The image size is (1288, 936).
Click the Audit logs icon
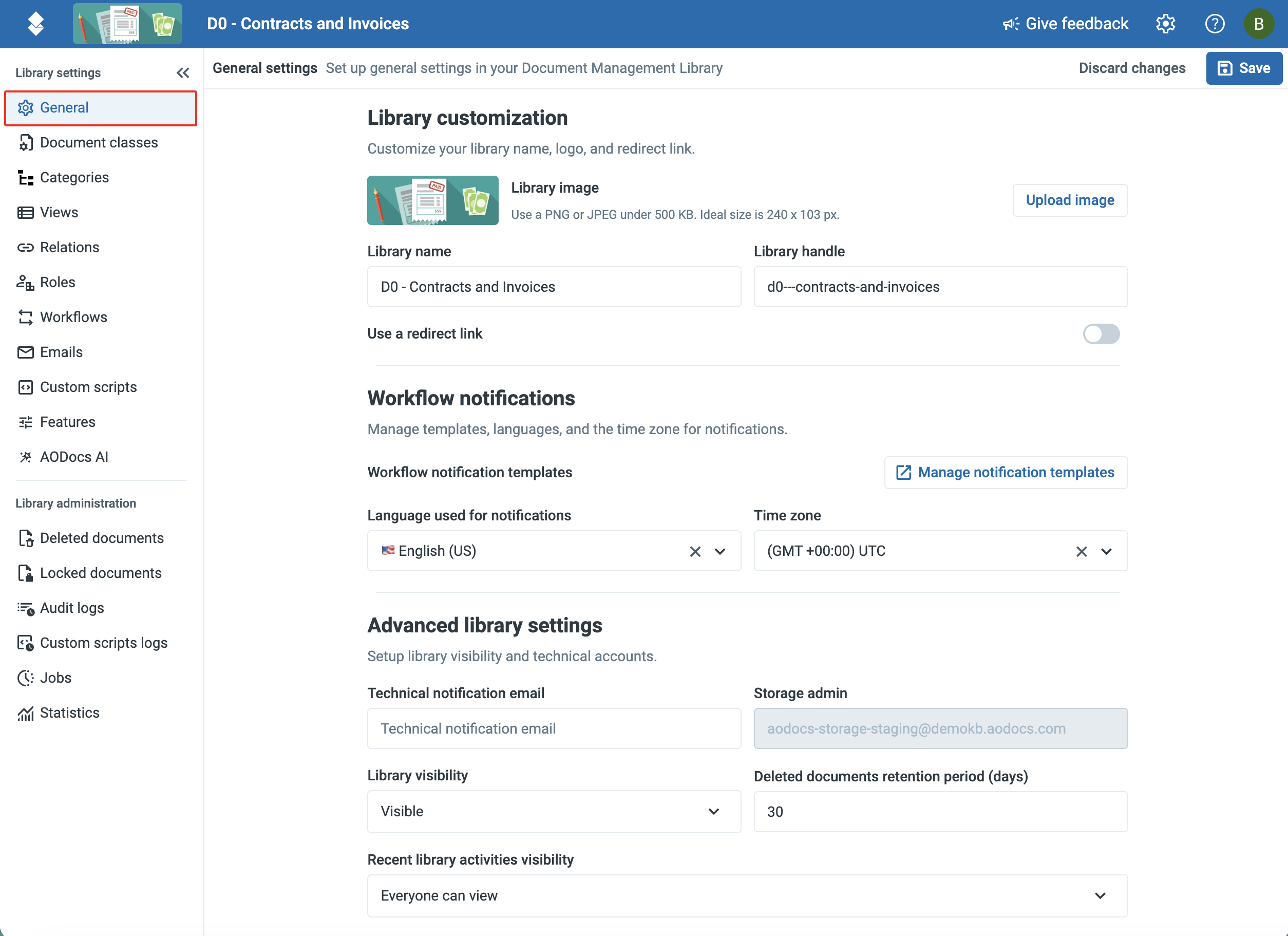click(26, 608)
